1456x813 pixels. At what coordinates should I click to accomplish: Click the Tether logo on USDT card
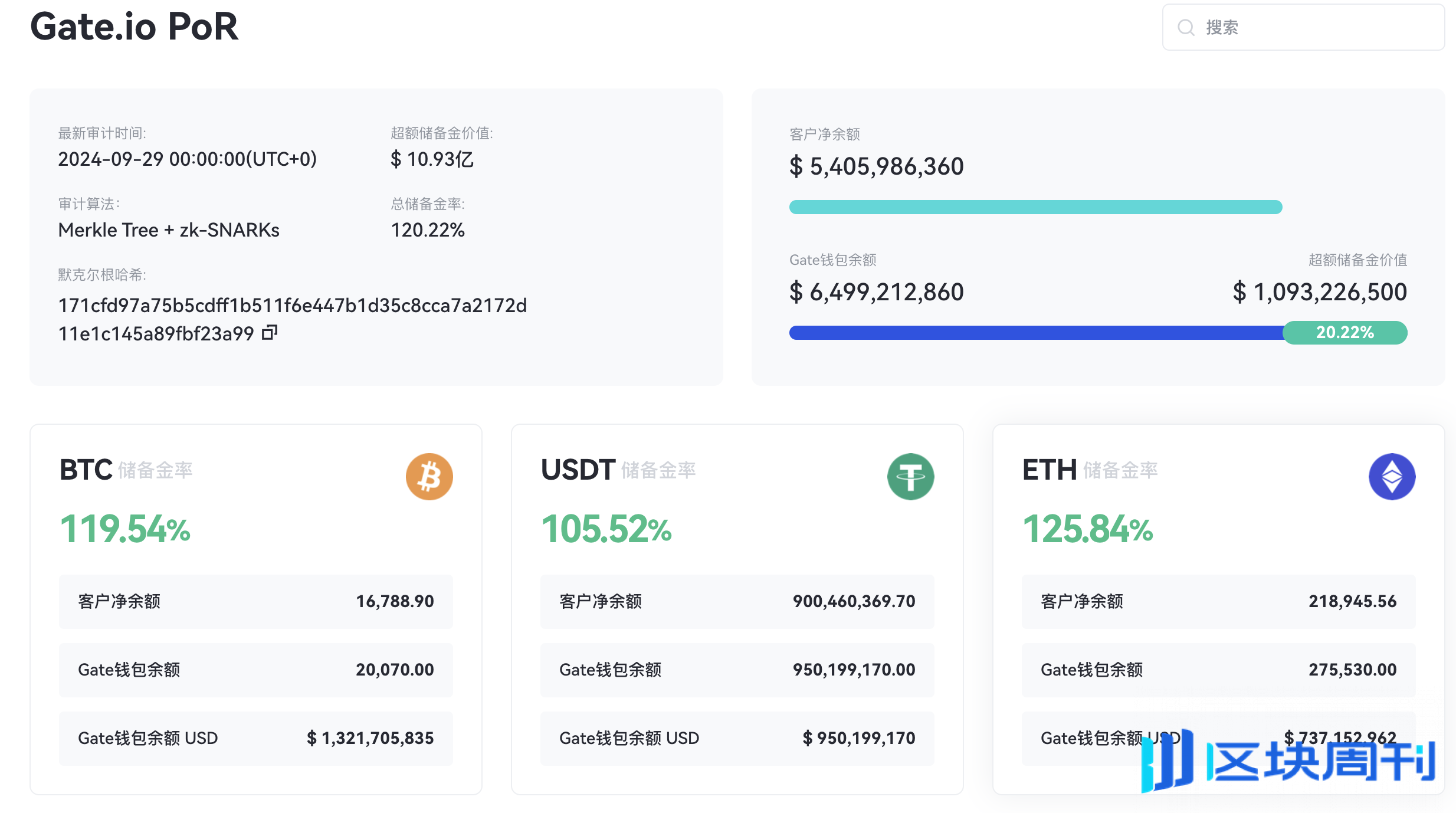[910, 476]
